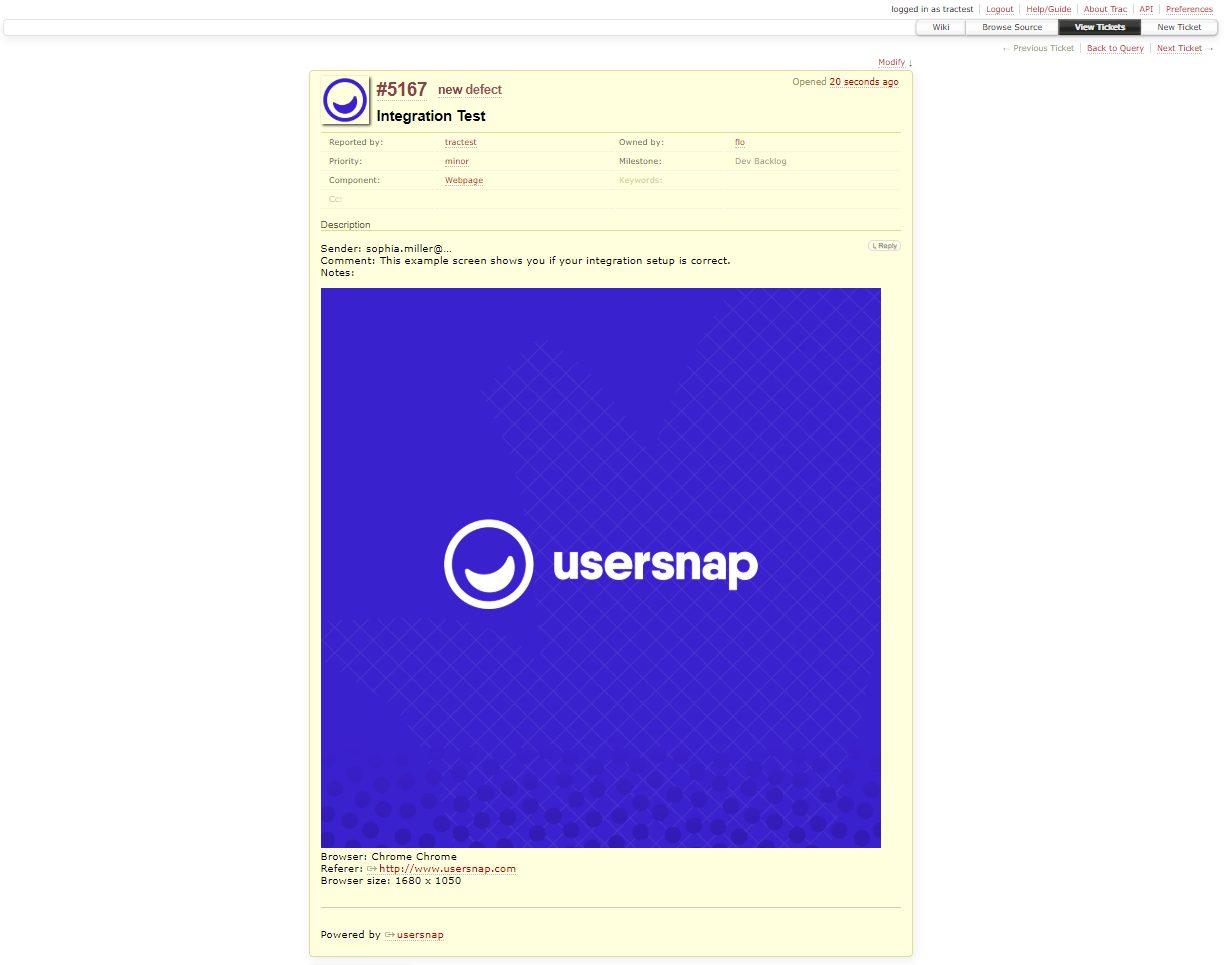Click 'Browser size: 1680 x 1050' text
The width and height of the screenshot is (1224, 965).
pyautogui.click(x=391, y=880)
